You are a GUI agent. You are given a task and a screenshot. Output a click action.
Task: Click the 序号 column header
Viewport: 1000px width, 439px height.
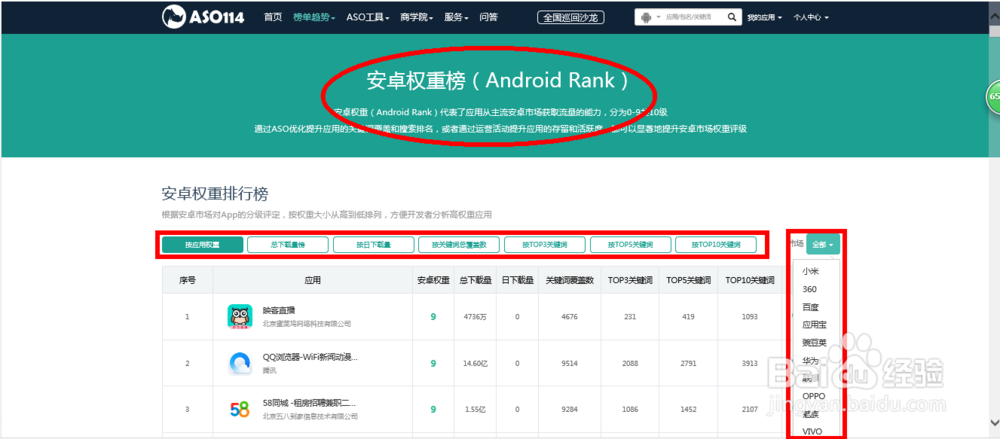(187, 280)
